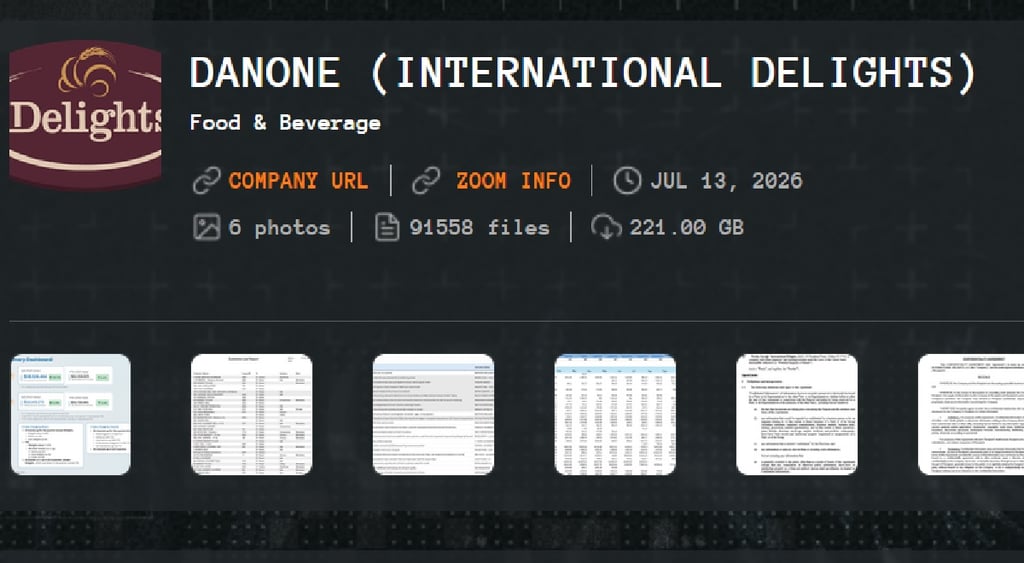Open the sixth thumbnail, partially cut off at the edge

(x=971, y=414)
